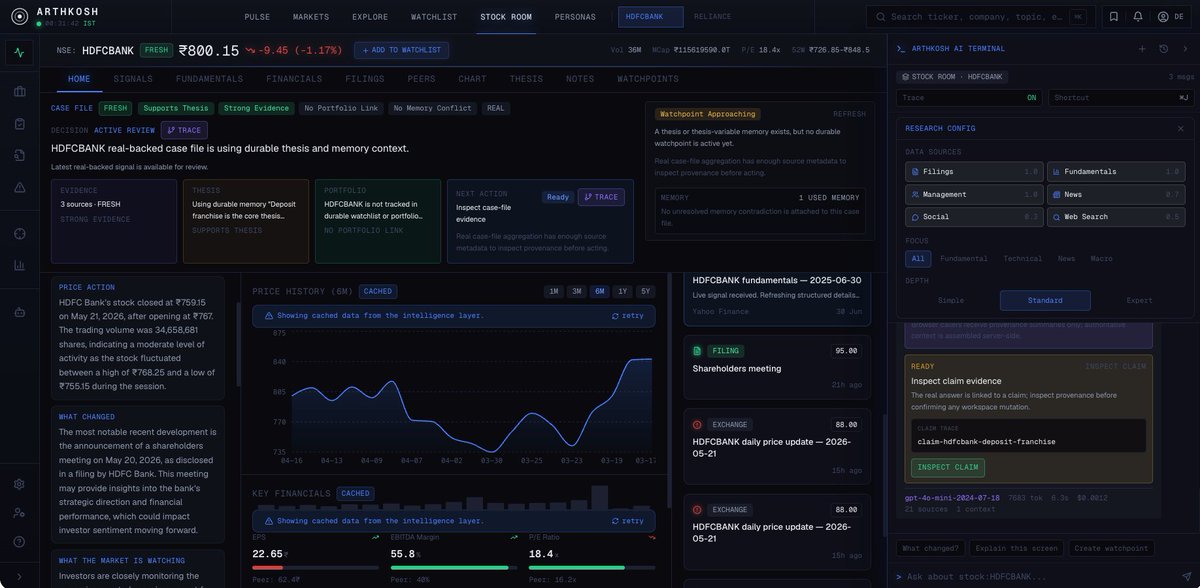Open the Pulse top navigation item

click(x=257, y=17)
